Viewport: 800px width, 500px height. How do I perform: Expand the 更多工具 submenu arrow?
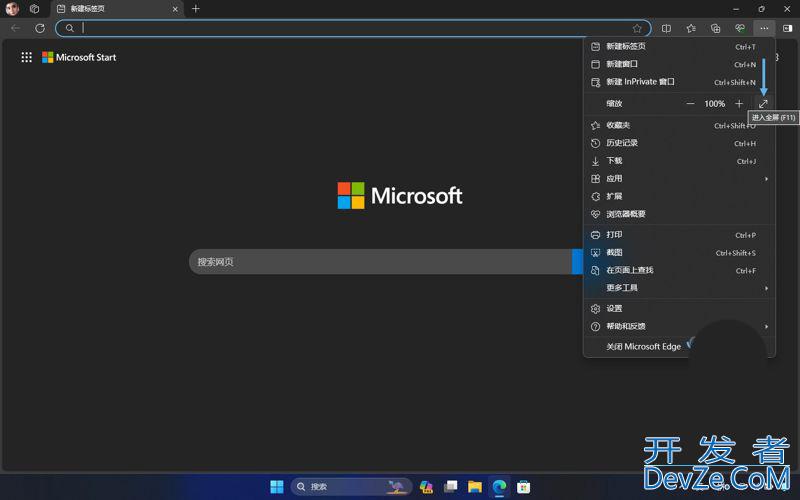click(766, 288)
